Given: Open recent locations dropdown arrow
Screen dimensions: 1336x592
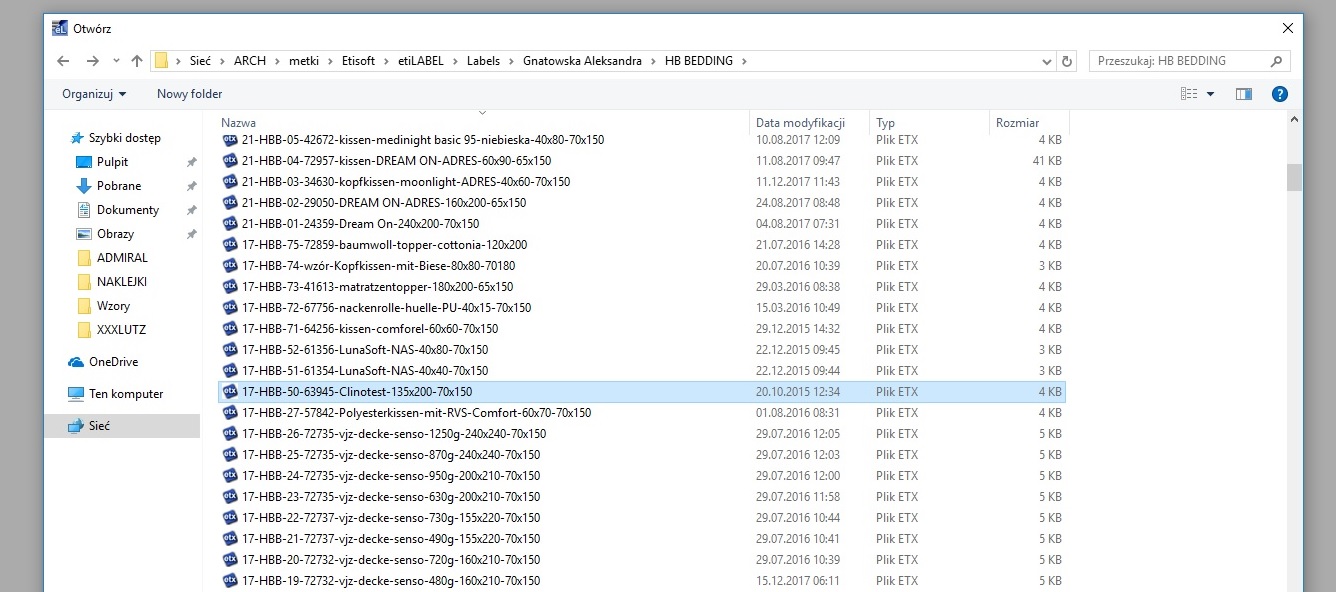Looking at the screenshot, I should click(x=117, y=61).
